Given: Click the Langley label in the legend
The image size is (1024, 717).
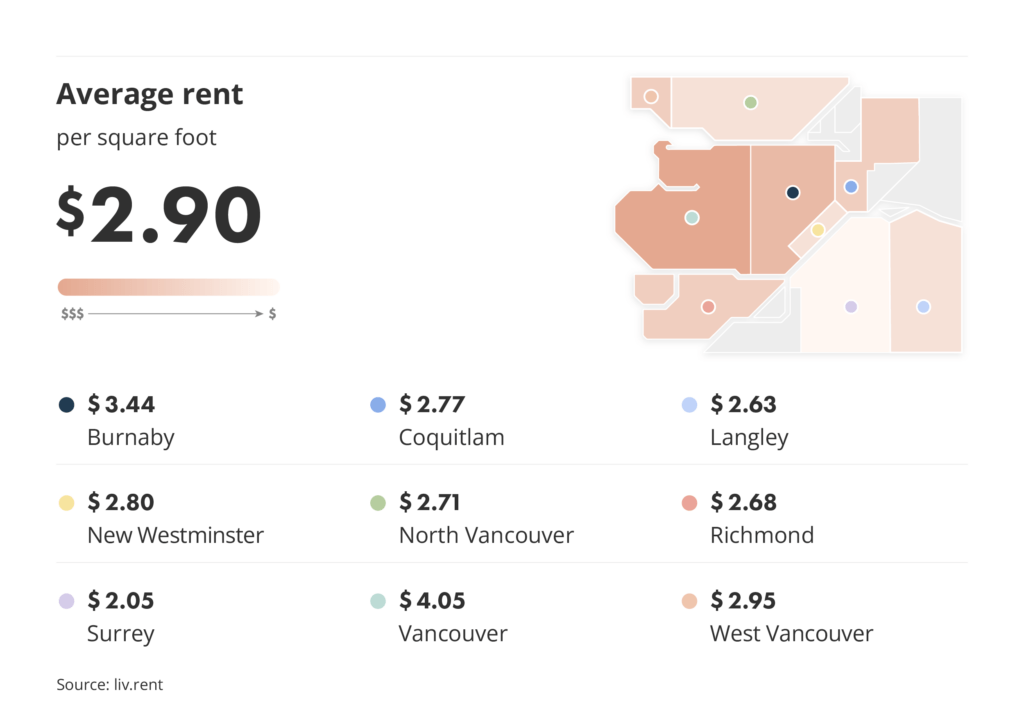Looking at the screenshot, I should [749, 437].
